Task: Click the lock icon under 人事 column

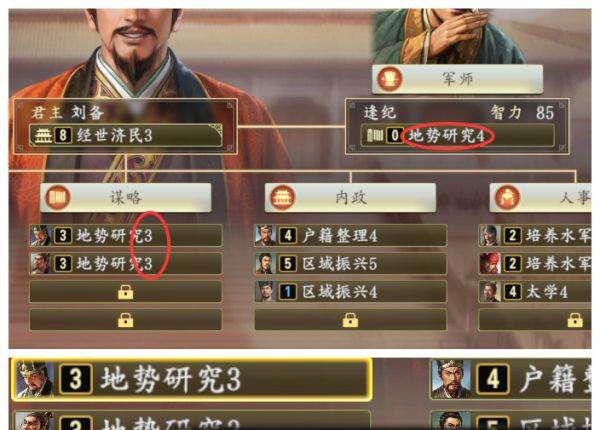Action: pos(575,320)
